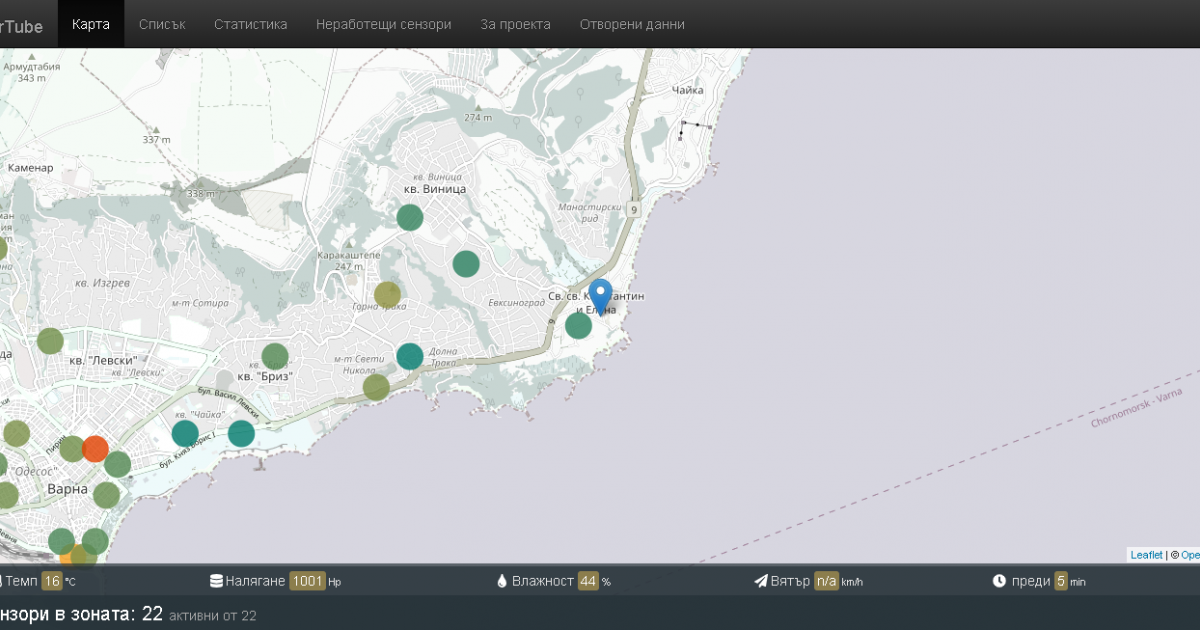1200x630 pixels.
Task: Select the sensor circle above кв. Левски label
Action: click(x=50, y=341)
